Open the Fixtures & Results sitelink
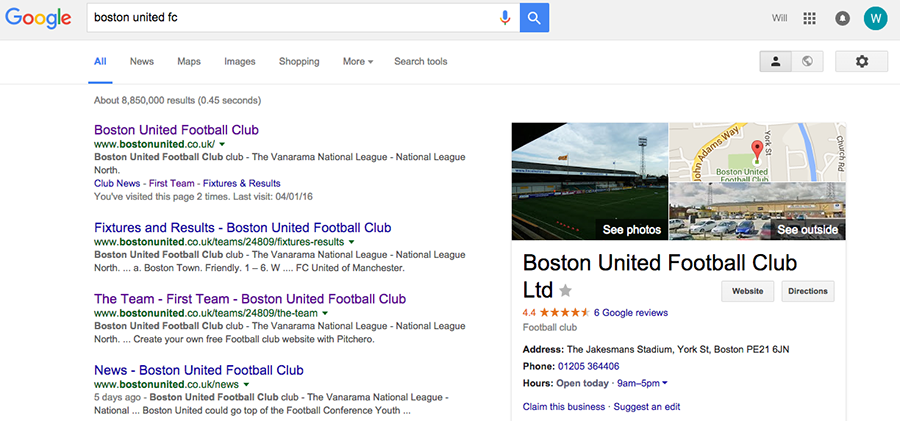 click(x=242, y=184)
